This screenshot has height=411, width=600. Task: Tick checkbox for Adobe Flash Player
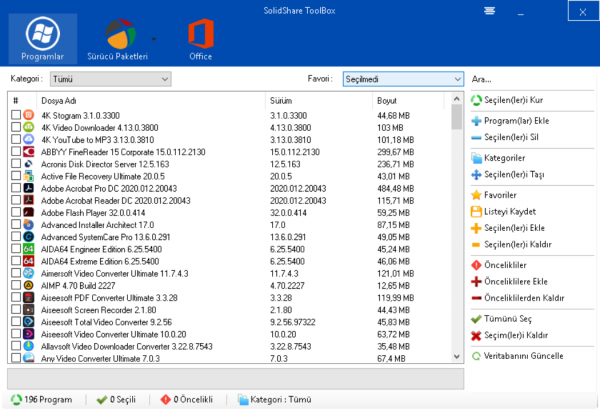point(15,212)
